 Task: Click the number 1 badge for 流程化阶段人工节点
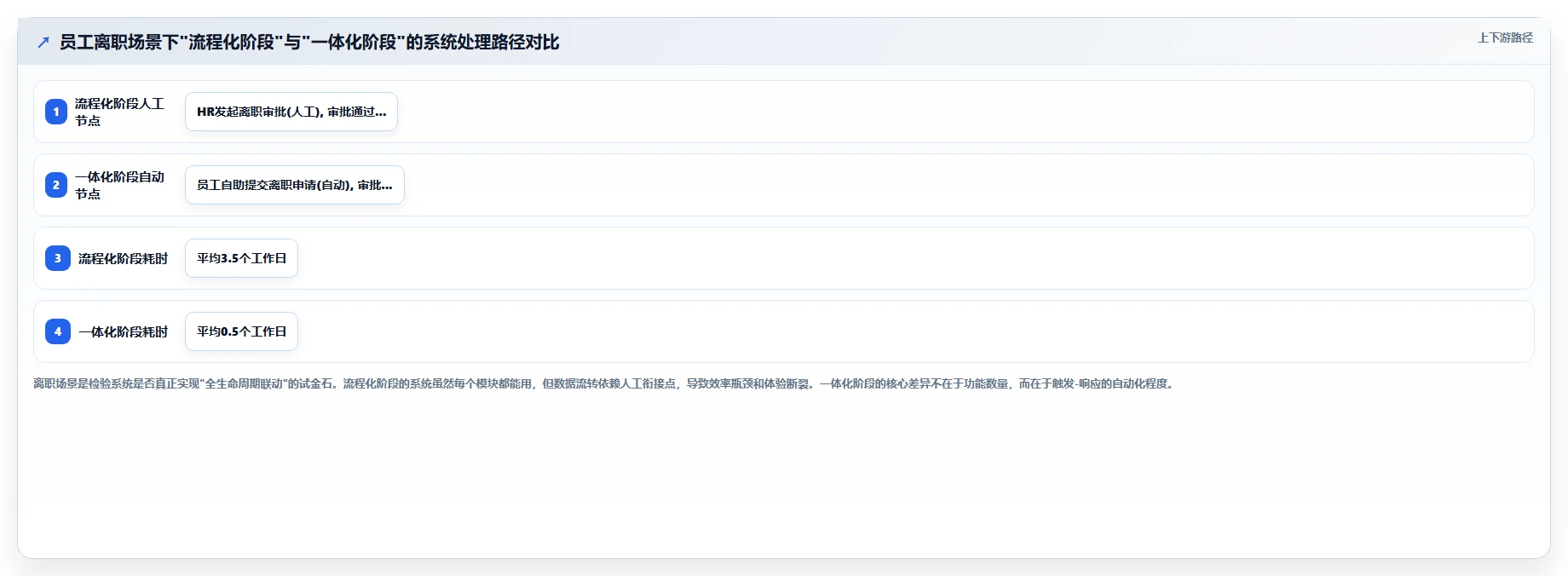point(56,112)
